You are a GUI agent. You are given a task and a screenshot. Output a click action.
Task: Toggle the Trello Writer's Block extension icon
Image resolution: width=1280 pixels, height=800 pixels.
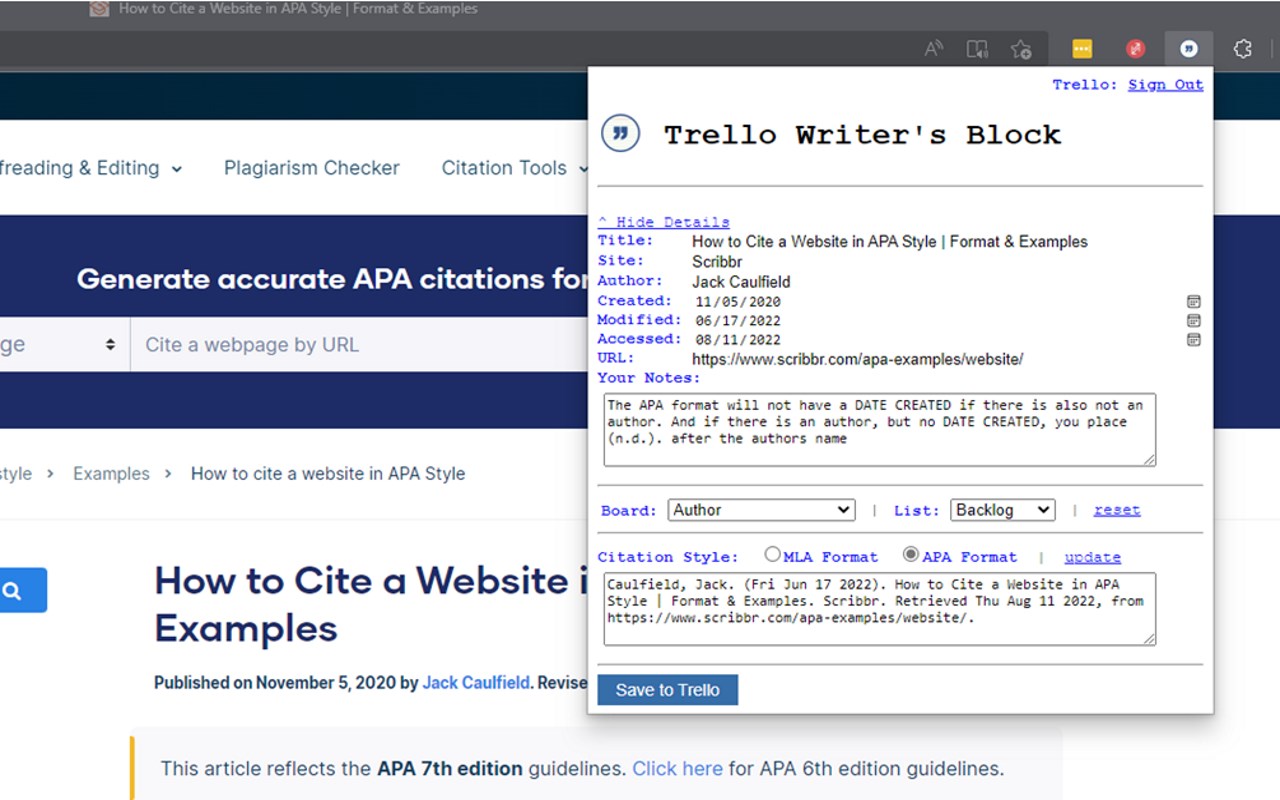coord(1189,49)
